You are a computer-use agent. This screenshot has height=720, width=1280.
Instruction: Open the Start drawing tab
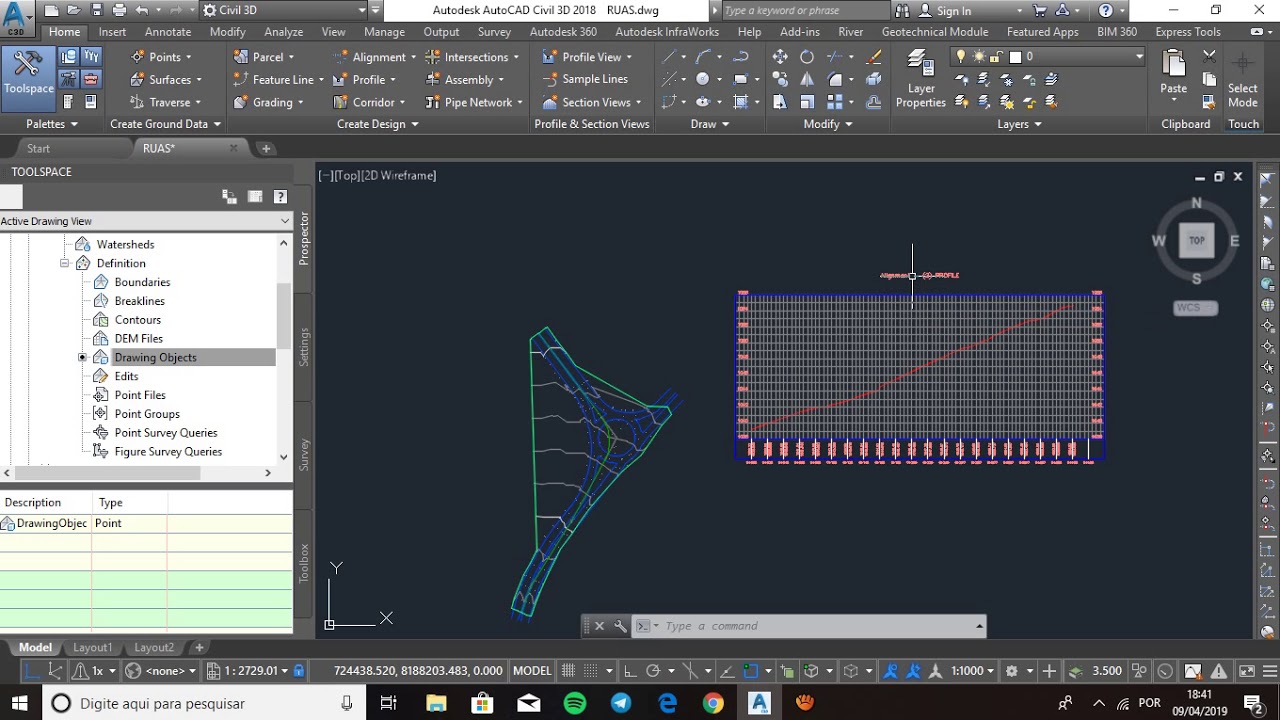click(x=38, y=148)
